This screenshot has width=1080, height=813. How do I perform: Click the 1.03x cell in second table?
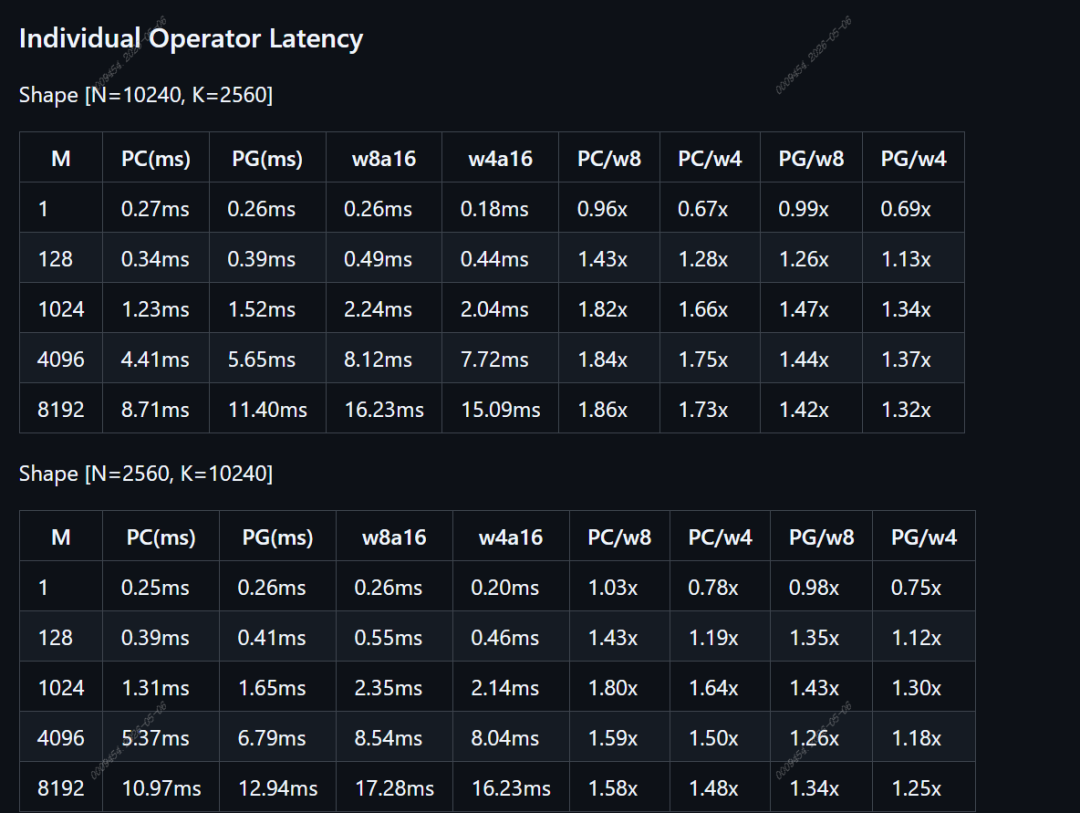[x=619, y=587]
